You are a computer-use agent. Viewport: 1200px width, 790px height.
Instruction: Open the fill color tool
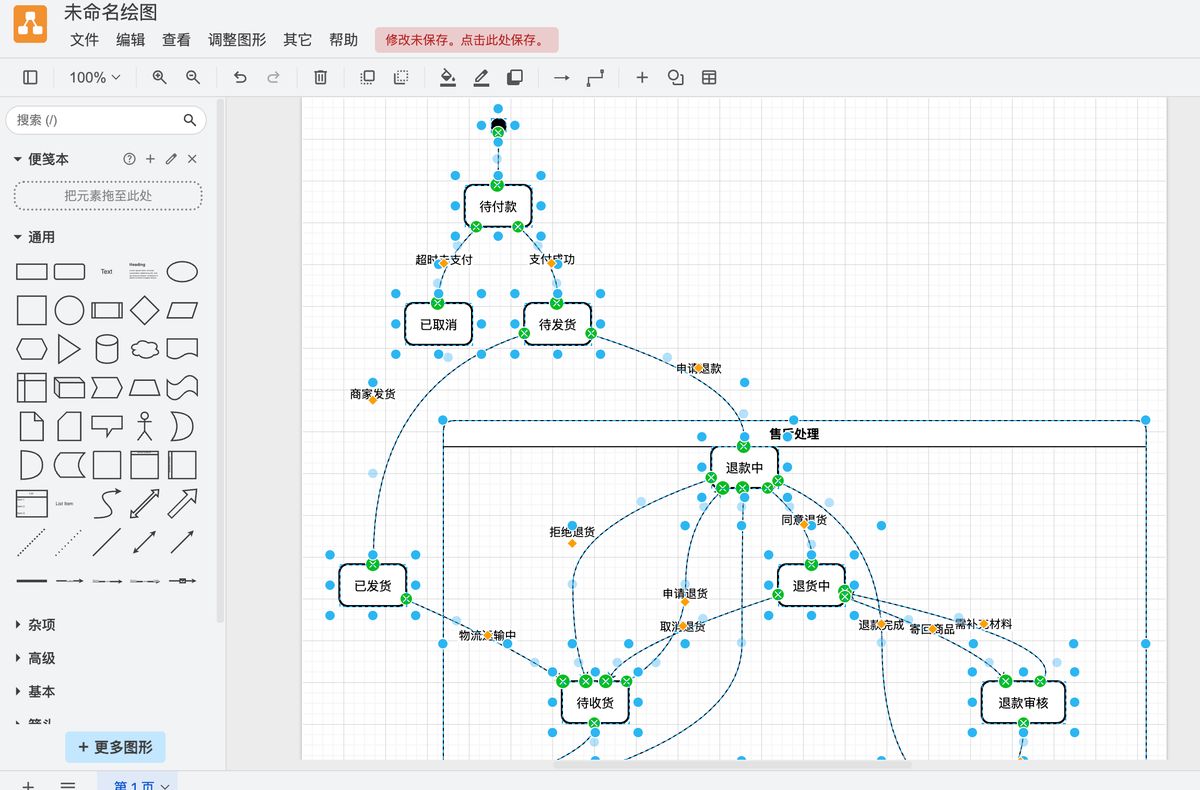(x=448, y=77)
